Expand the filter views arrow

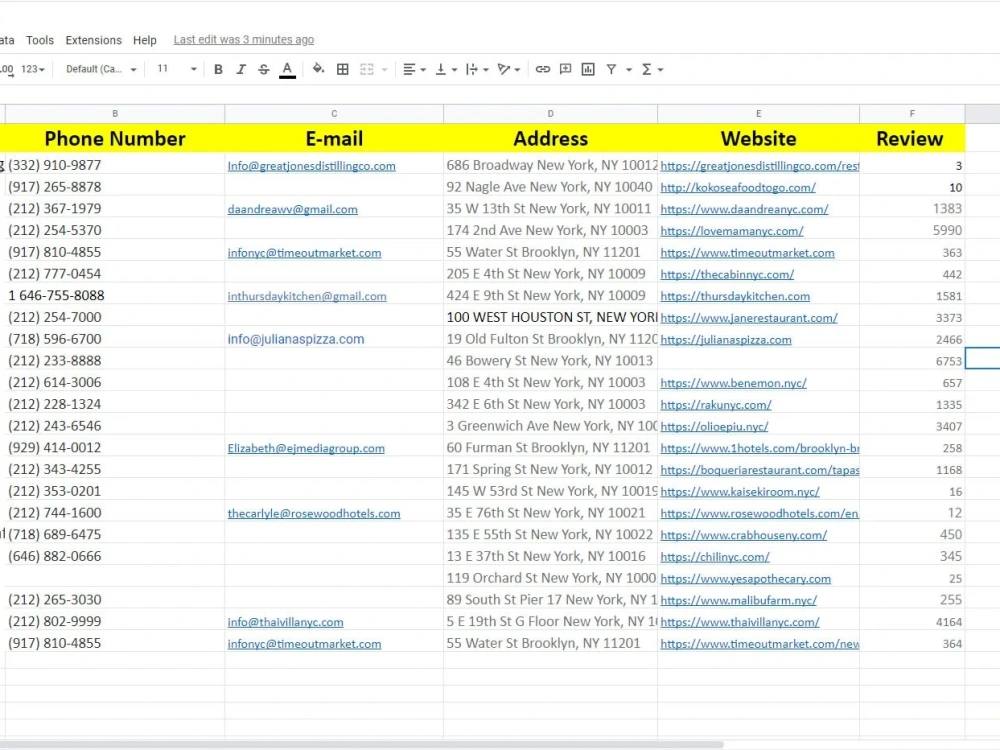click(x=629, y=70)
